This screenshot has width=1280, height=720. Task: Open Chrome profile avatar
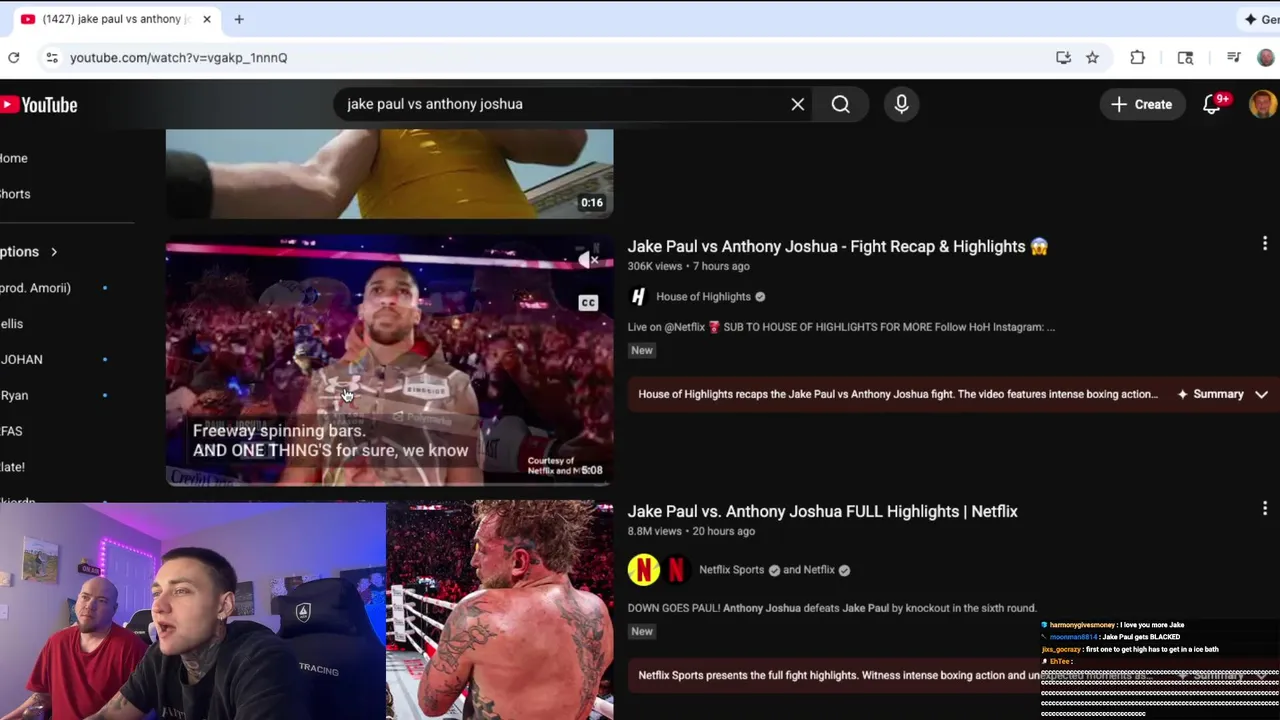click(1266, 58)
